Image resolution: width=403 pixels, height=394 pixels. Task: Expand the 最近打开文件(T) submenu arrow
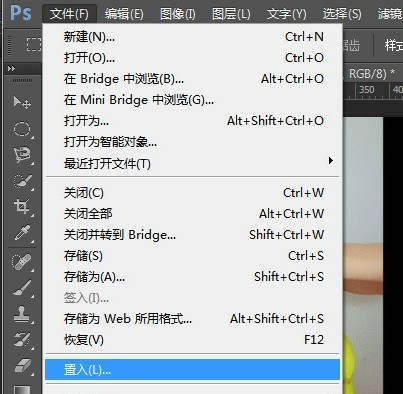click(331, 161)
